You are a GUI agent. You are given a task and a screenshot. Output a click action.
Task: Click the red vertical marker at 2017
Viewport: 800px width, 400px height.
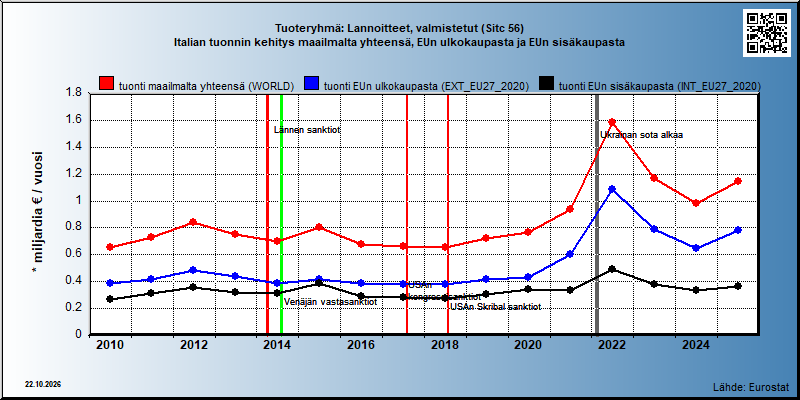pyautogui.click(x=407, y=214)
